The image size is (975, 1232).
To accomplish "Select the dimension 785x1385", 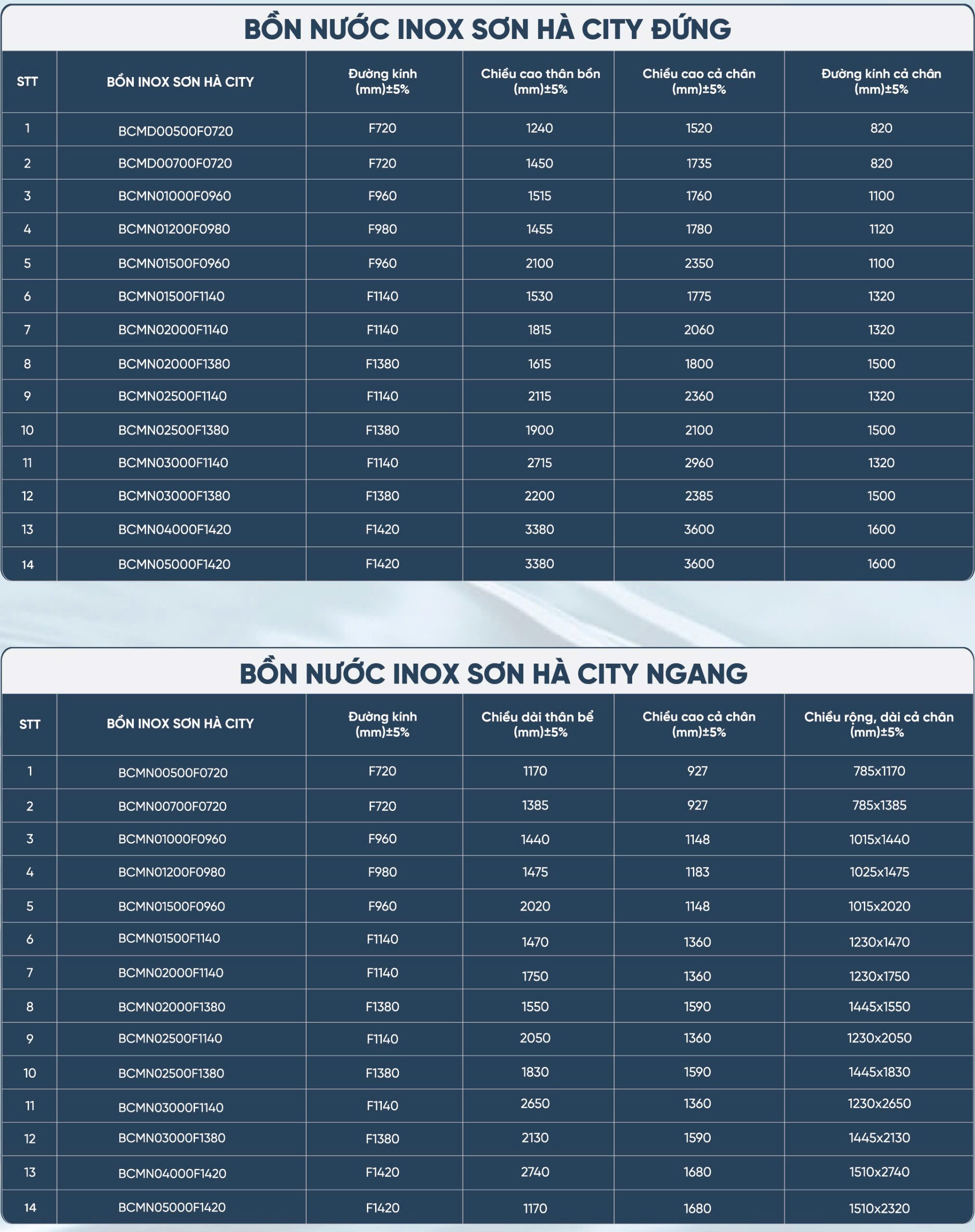I will coord(879,805).
